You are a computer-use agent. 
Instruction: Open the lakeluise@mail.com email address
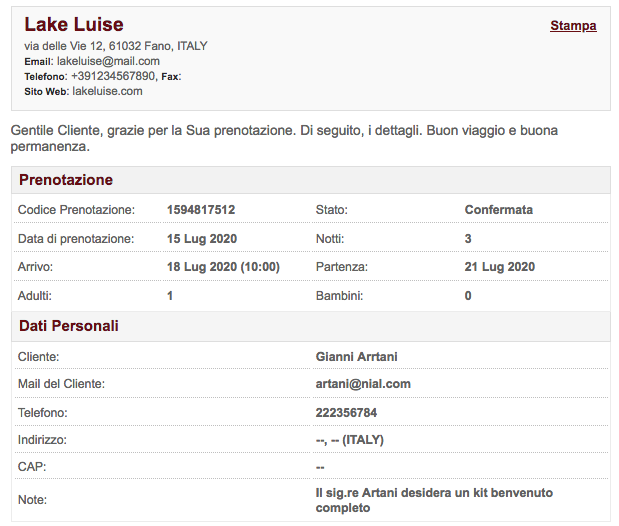pyautogui.click(x=108, y=61)
